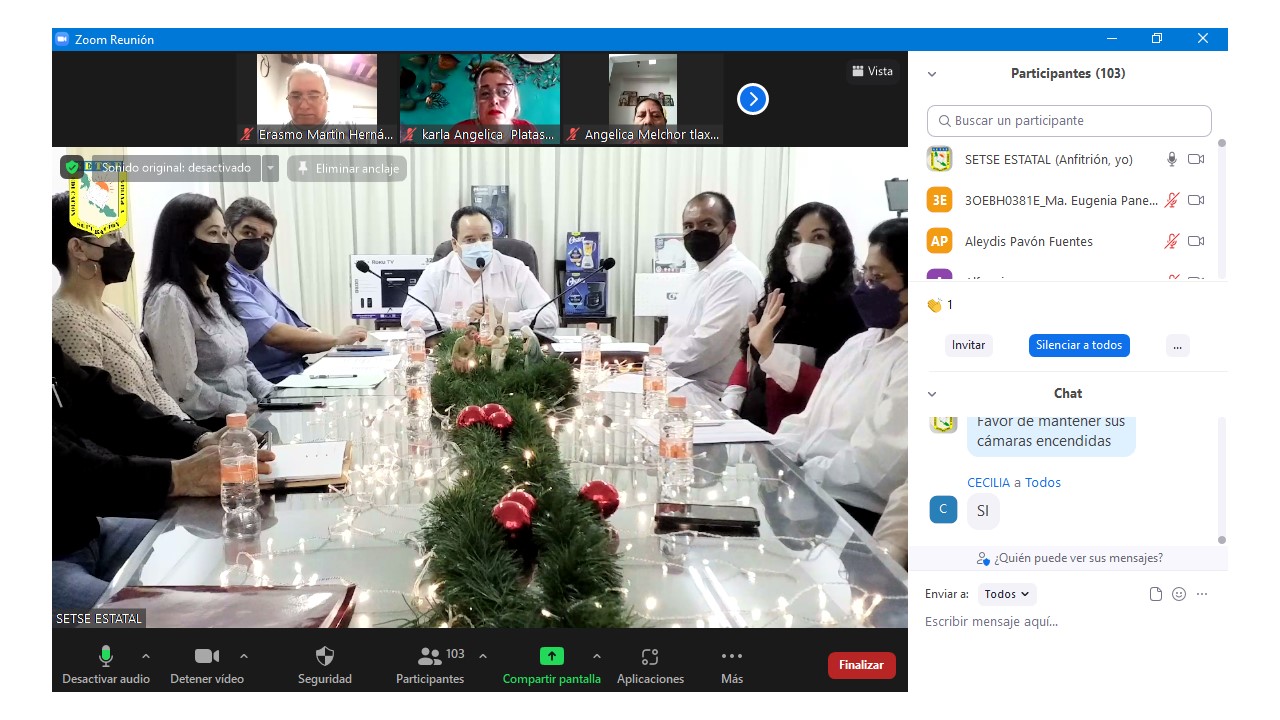Click Eliminar anclaje pin button
Screen dimensions: 1280x720
click(347, 168)
